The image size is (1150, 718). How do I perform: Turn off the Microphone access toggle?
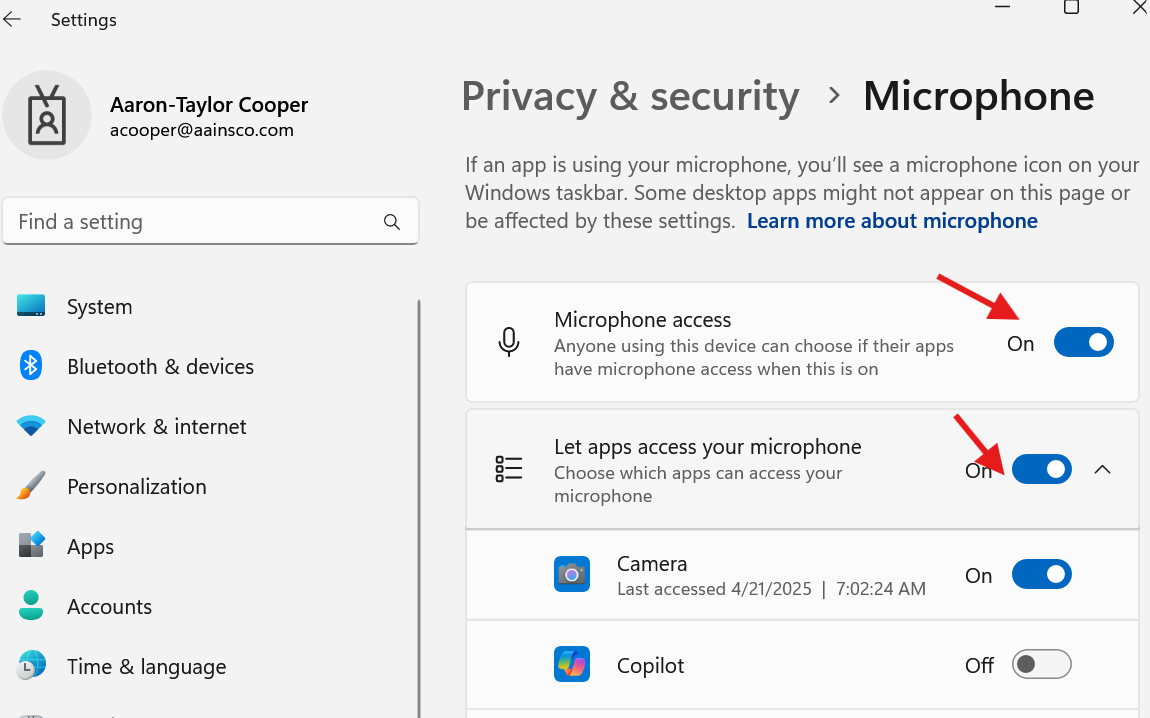[x=1083, y=343]
